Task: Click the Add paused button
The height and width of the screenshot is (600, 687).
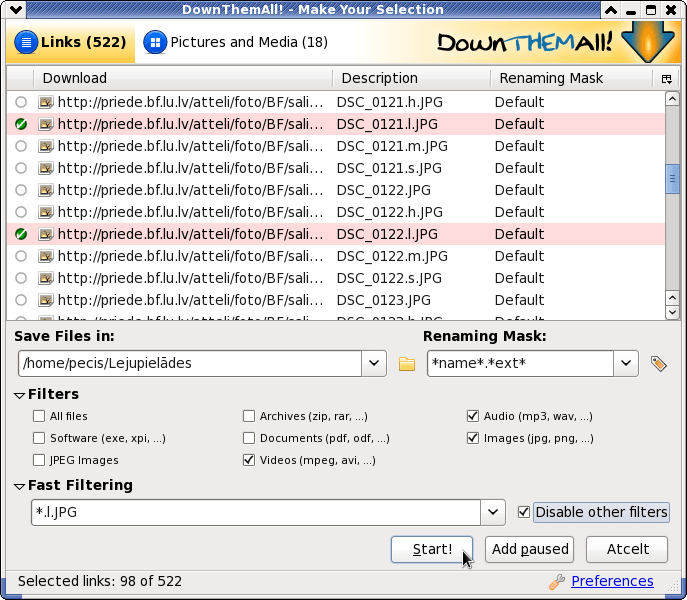Action: tap(529, 549)
